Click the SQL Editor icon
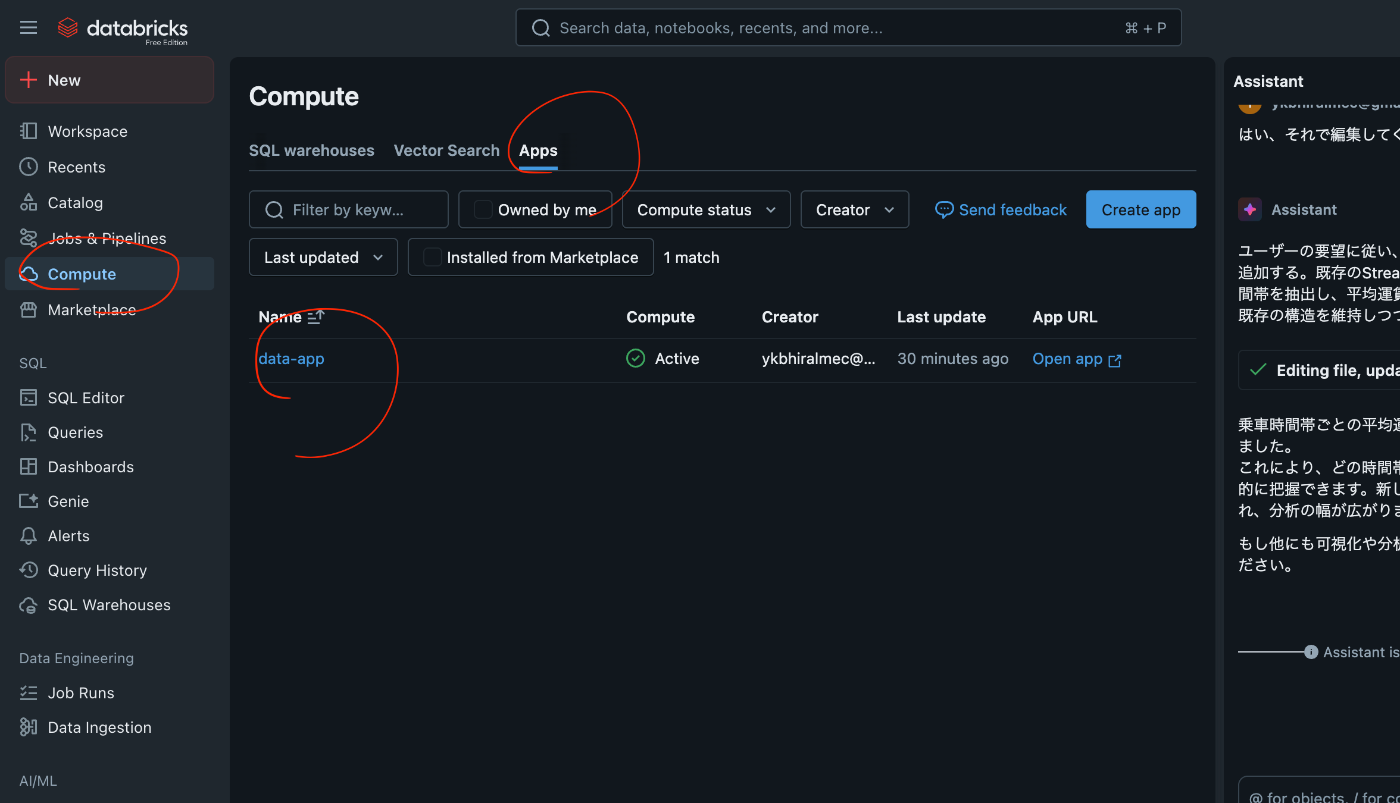 pos(29,398)
